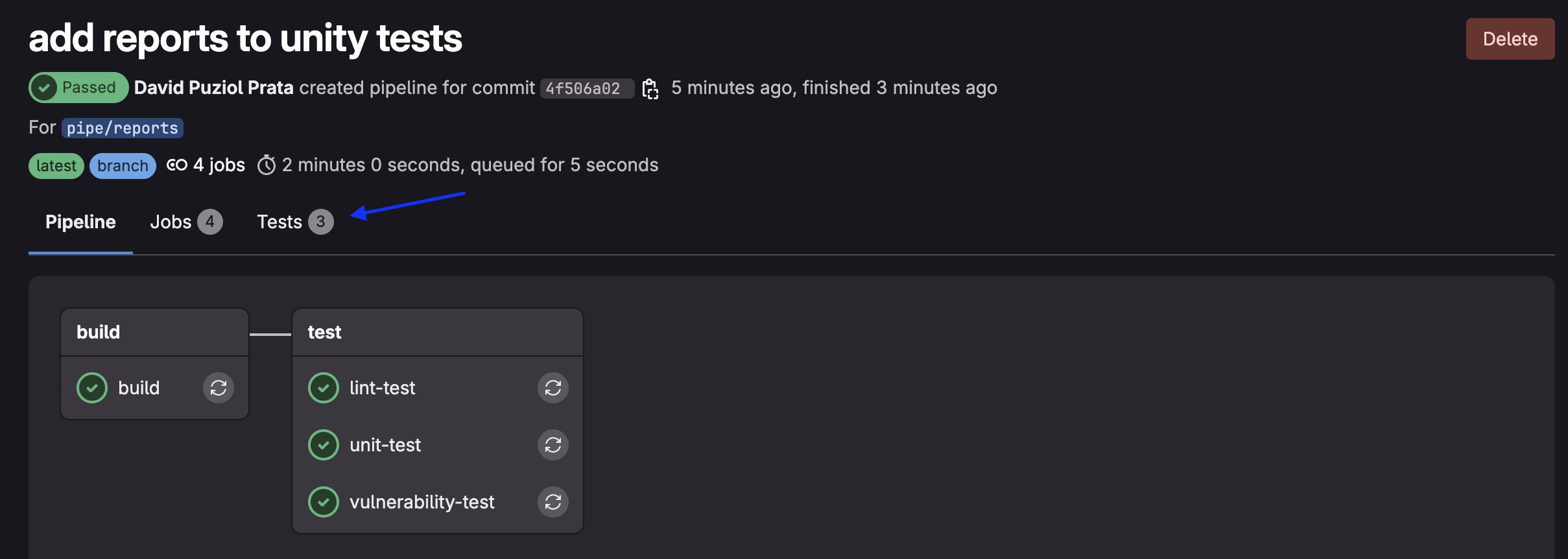Click the latest pipeline badge
1568x559 pixels.
(56, 165)
